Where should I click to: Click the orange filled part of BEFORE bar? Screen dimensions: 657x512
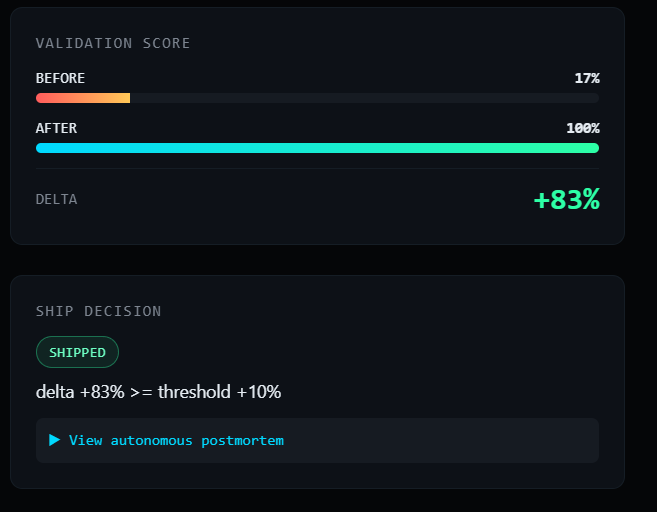pos(83,98)
